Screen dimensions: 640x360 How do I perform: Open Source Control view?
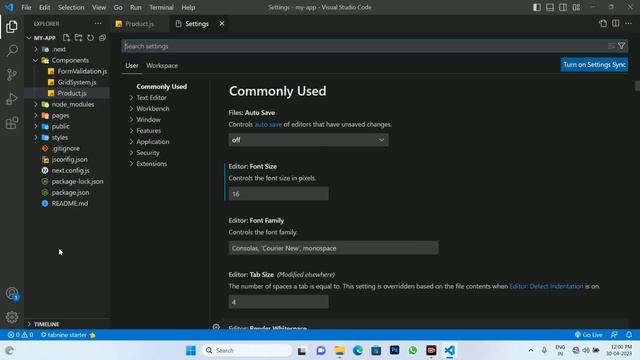(x=12, y=75)
